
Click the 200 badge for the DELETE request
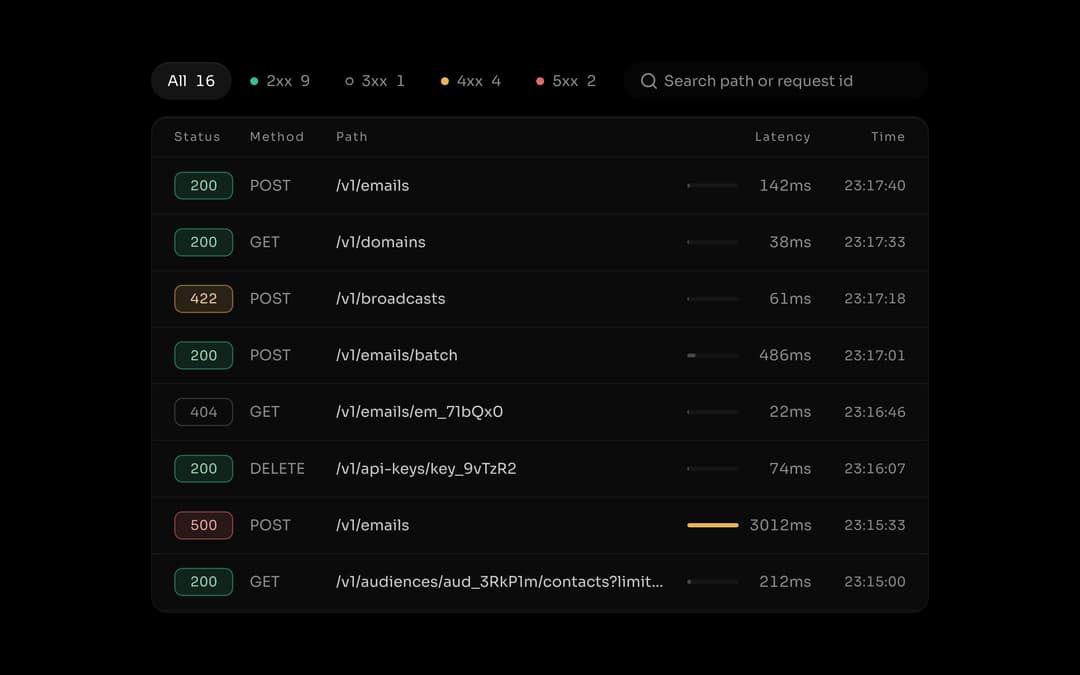click(x=203, y=468)
